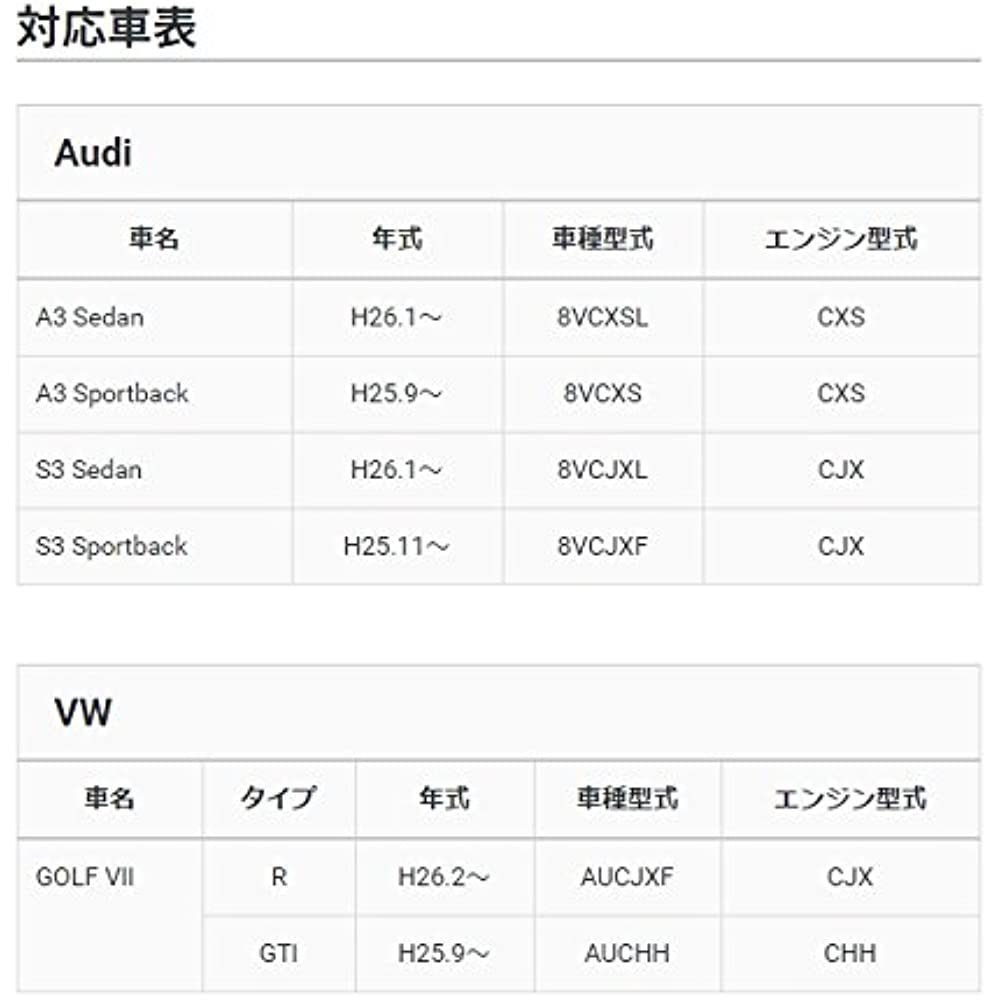Select the A3 Sportback cell
The height and width of the screenshot is (1000, 1000).
tap(112, 393)
